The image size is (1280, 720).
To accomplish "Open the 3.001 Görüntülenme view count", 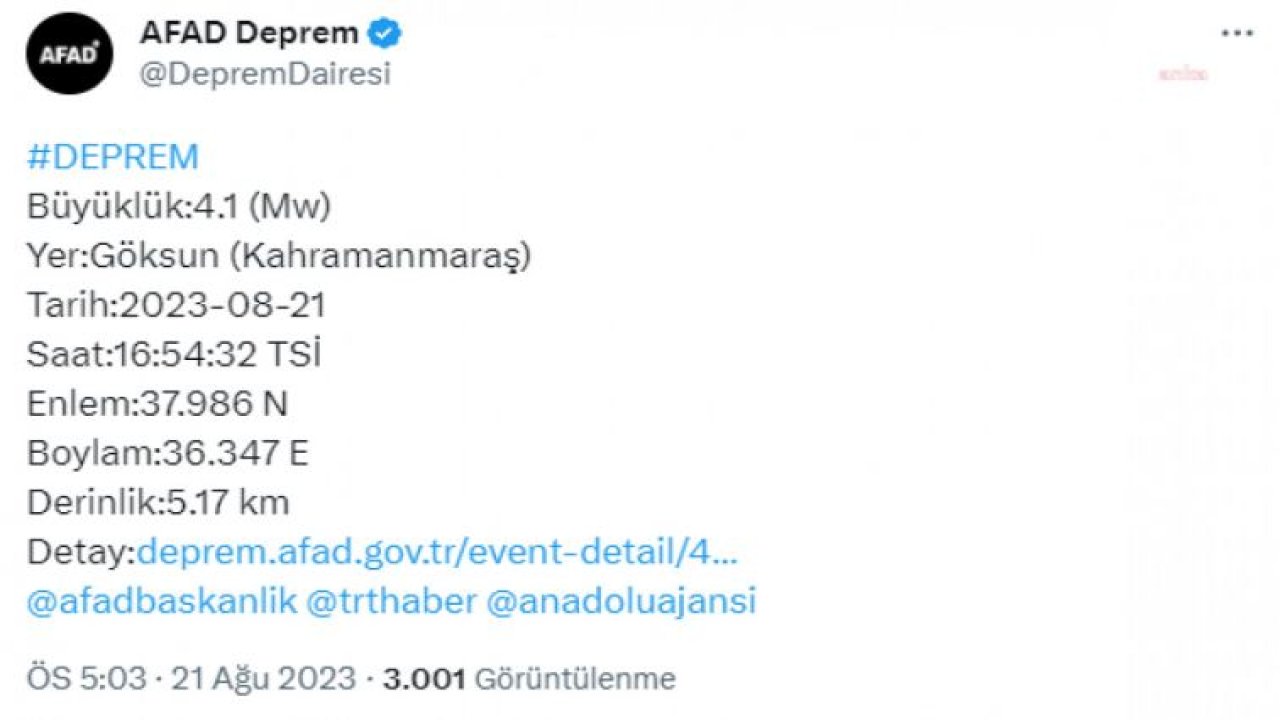I will pyautogui.click(x=529, y=679).
